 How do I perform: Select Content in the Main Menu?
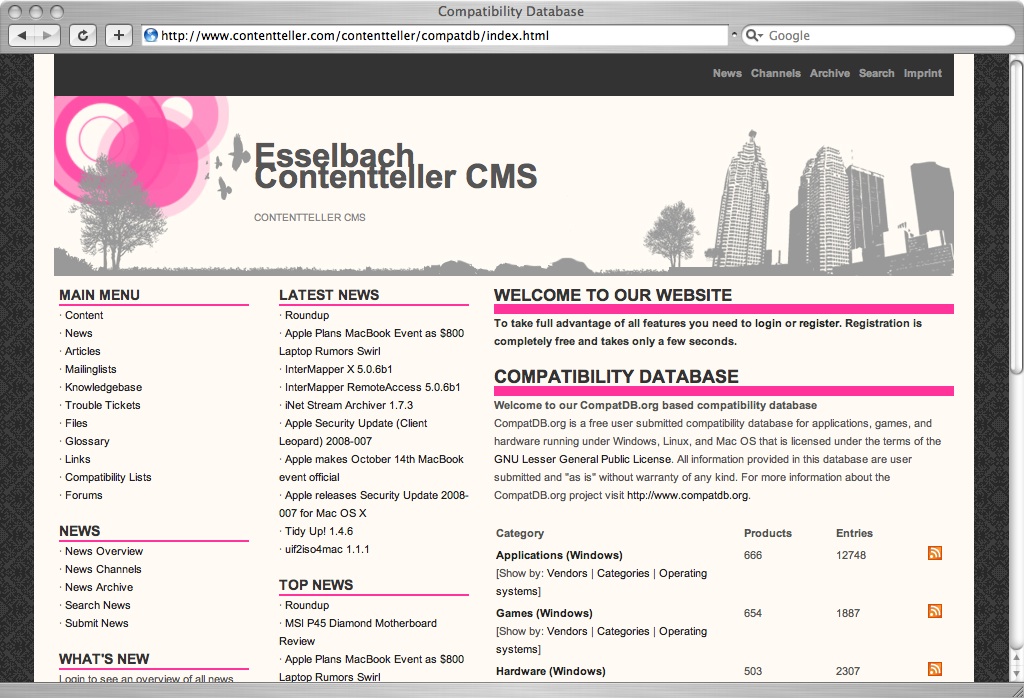pyautogui.click(x=84, y=315)
